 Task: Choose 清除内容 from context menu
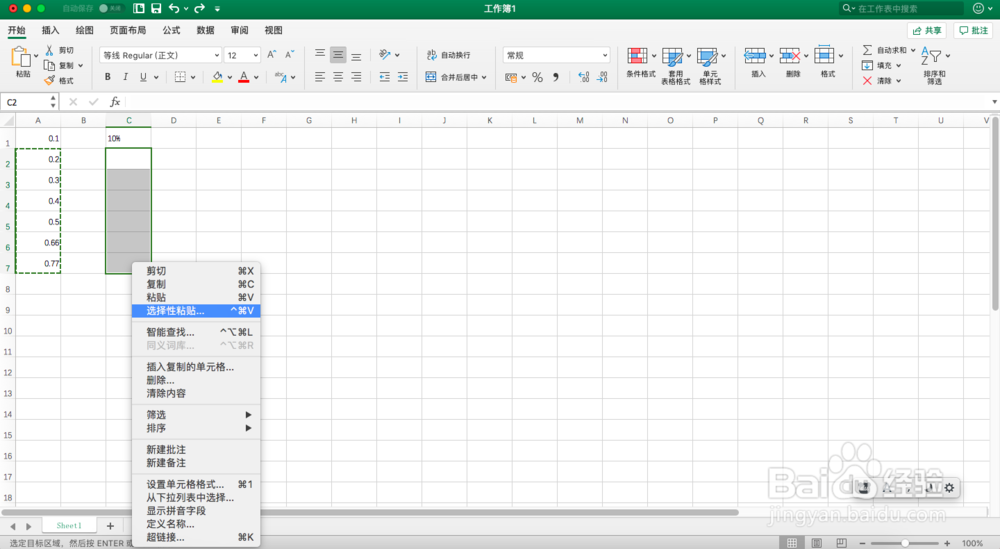coord(196,393)
